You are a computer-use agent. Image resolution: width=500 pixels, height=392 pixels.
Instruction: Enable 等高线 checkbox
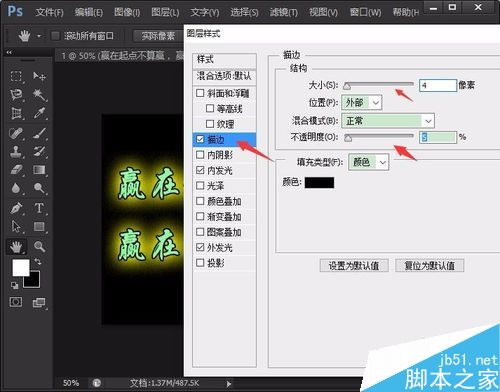click(210, 108)
